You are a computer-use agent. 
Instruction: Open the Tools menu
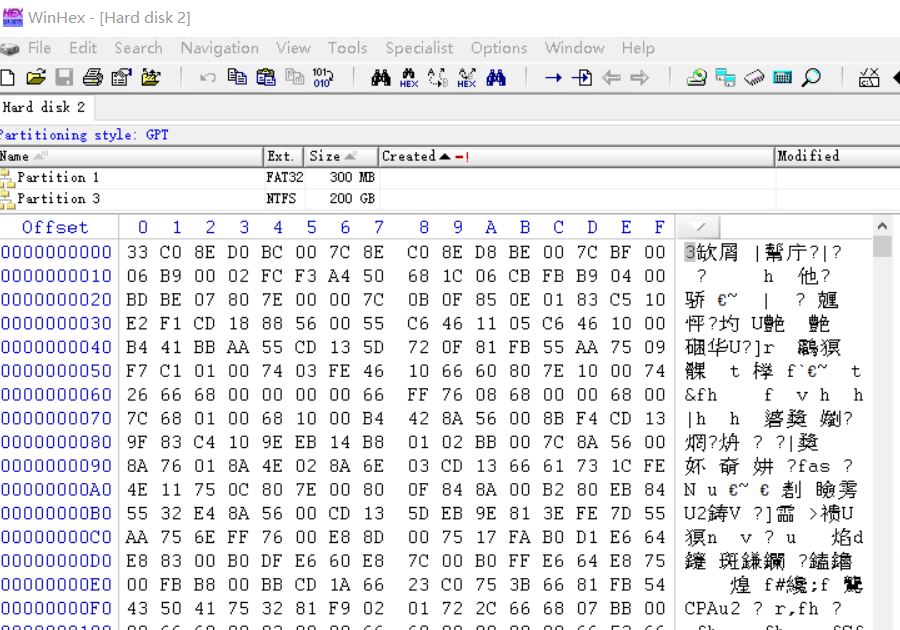coord(347,48)
